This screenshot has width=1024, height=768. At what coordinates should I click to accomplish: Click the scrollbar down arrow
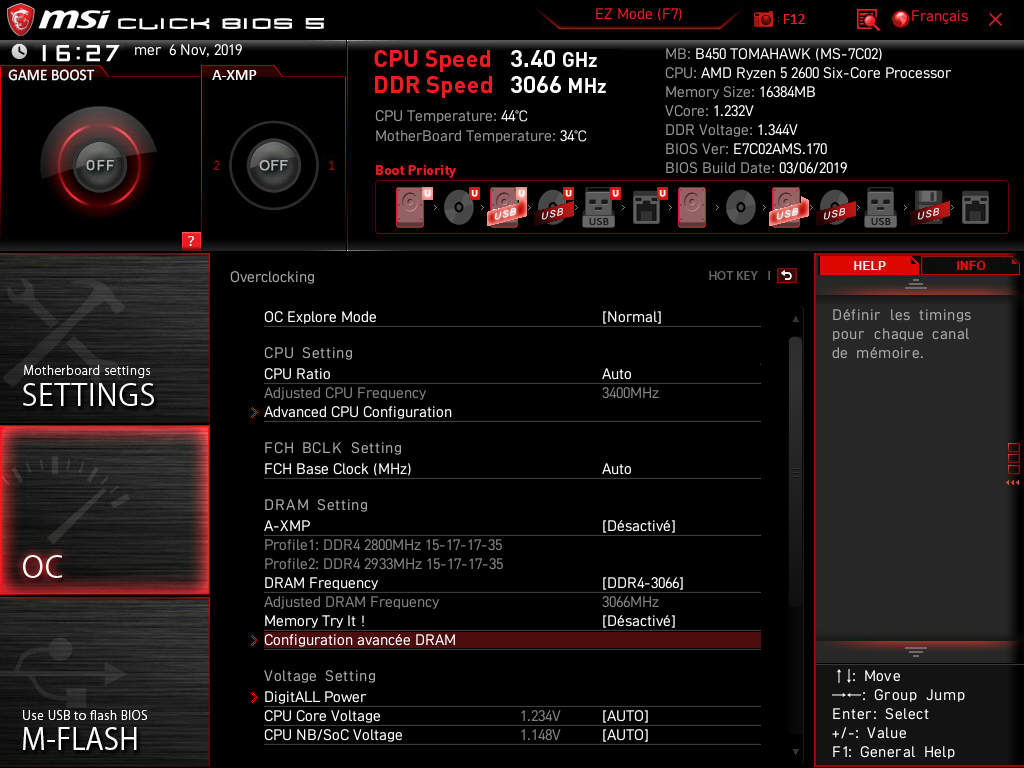point(795,752)
